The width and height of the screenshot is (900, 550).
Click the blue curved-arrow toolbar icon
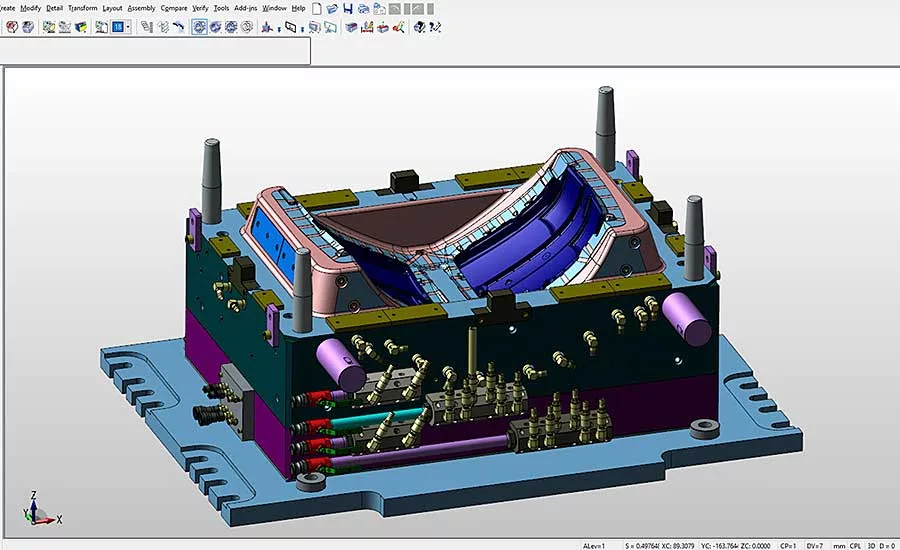[x=179, y=27]
